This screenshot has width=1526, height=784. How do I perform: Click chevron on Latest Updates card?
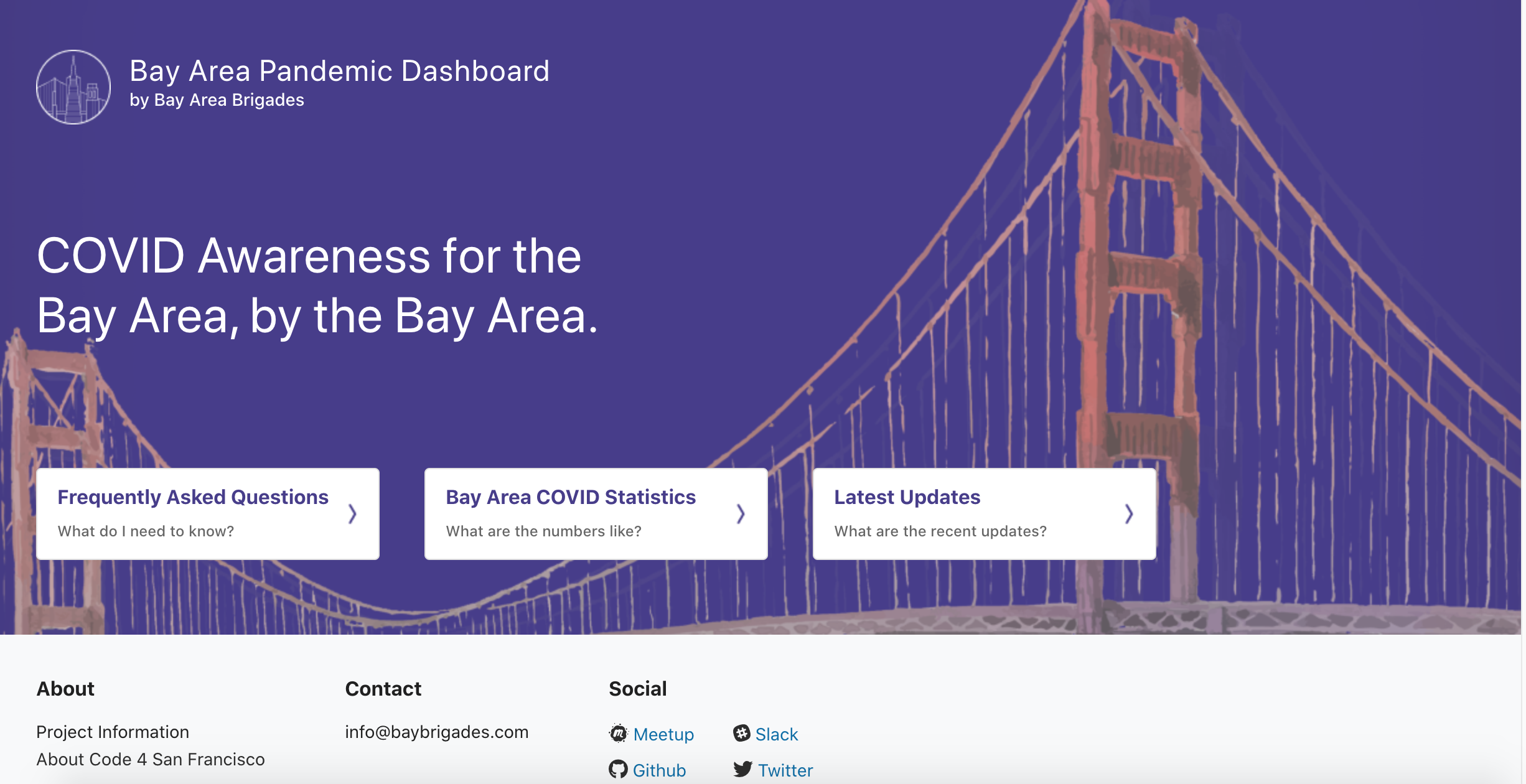(1129, 514)
